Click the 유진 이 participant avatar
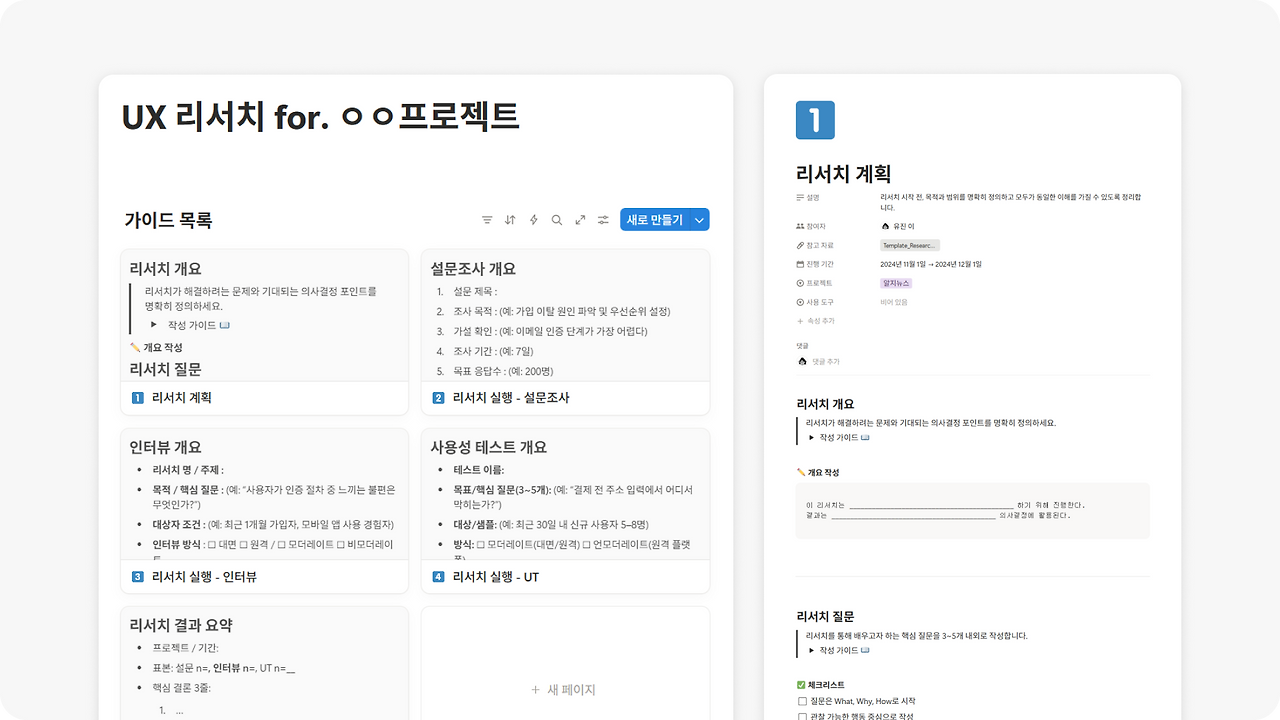Viewport: 1280px width, 720px height. coord(886,227)
